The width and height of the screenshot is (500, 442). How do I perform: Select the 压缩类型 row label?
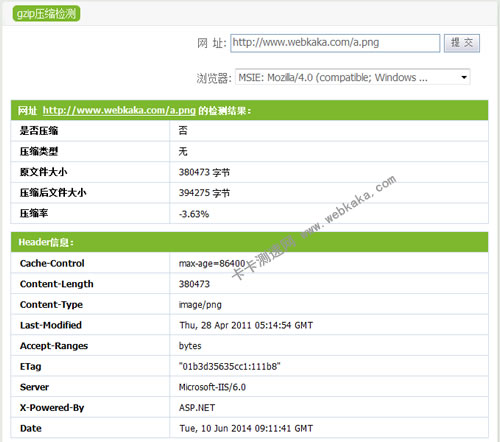click(39, 151)
